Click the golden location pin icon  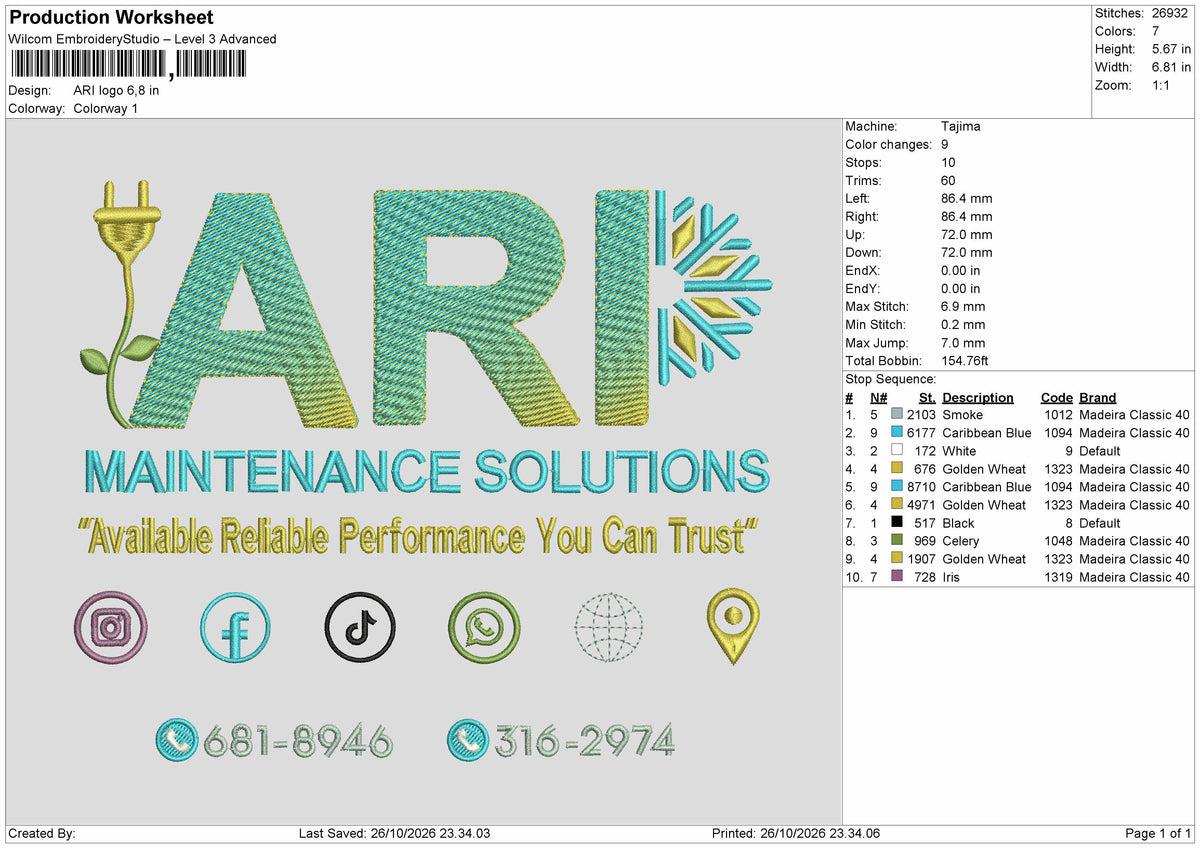(733, 626)
